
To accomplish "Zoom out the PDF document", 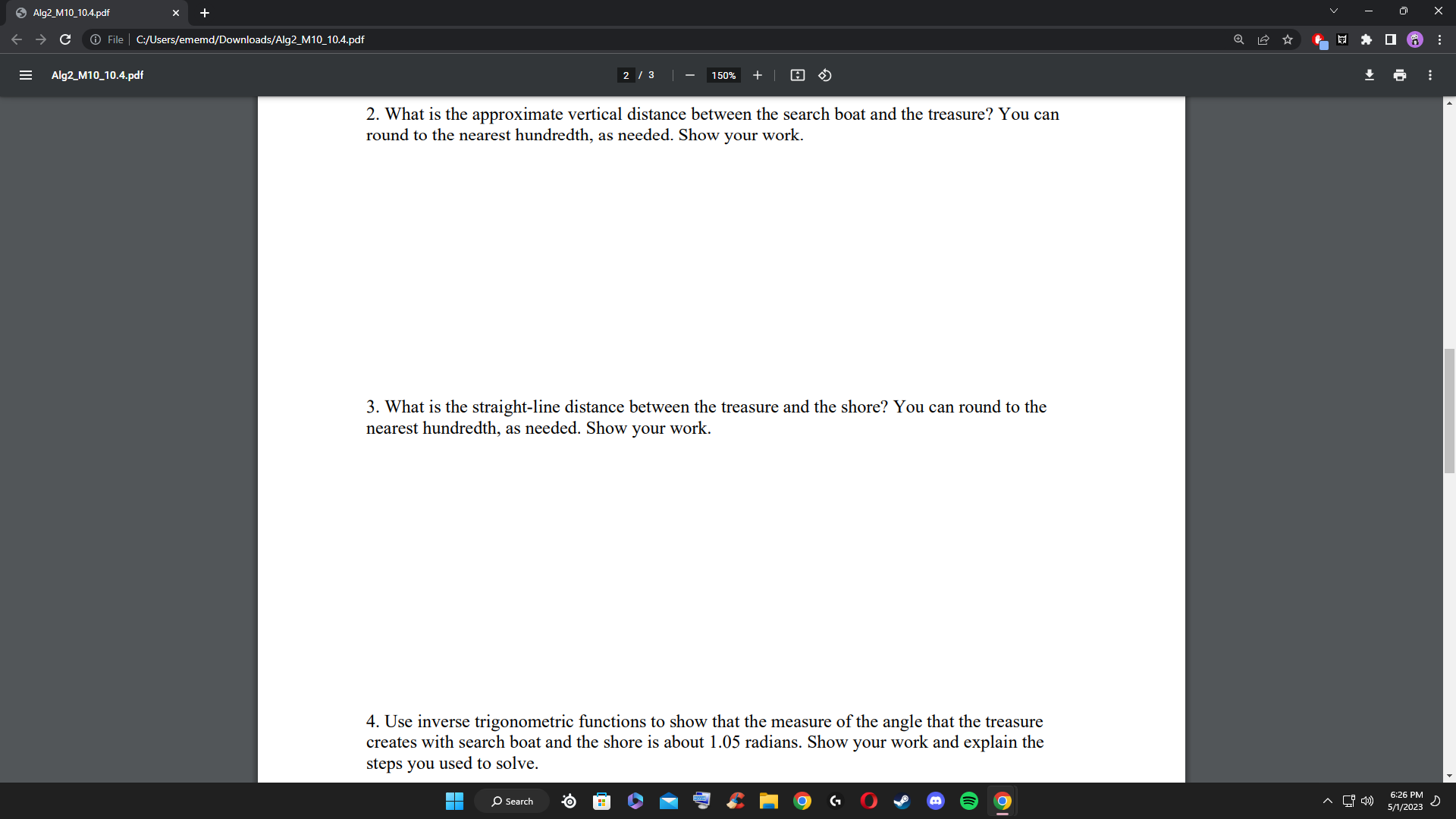I will click(x=689, y=75).
